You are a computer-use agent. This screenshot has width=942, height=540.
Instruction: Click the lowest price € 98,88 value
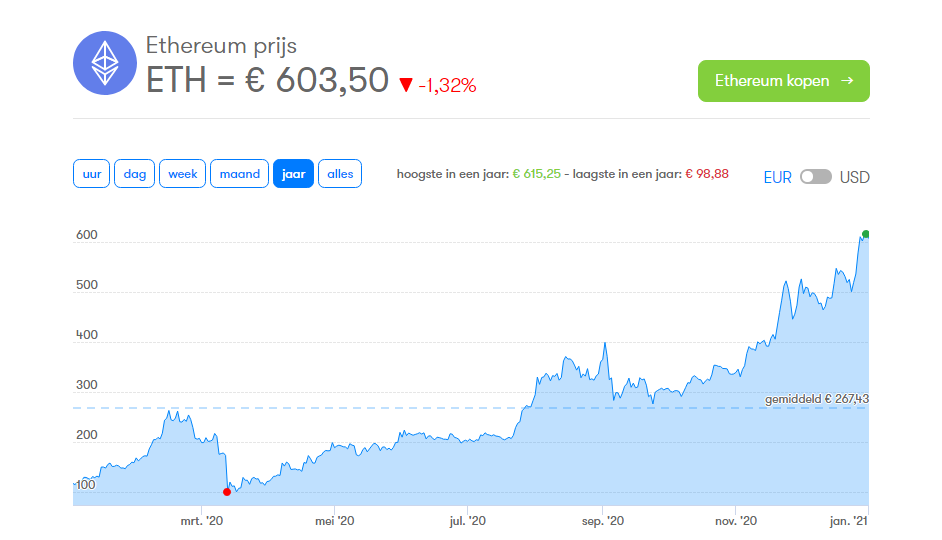pyautogui.click(x=706, y=174)
